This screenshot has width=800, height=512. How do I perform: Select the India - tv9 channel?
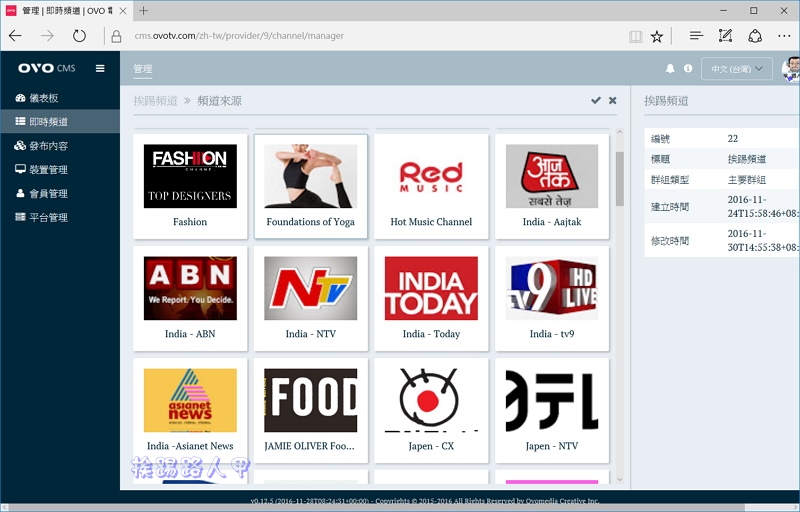coord(552,299)
